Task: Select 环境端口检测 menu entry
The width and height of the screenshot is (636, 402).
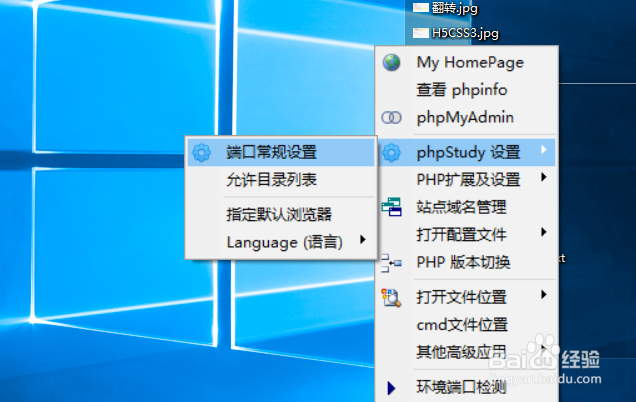Action: point(466,388)
